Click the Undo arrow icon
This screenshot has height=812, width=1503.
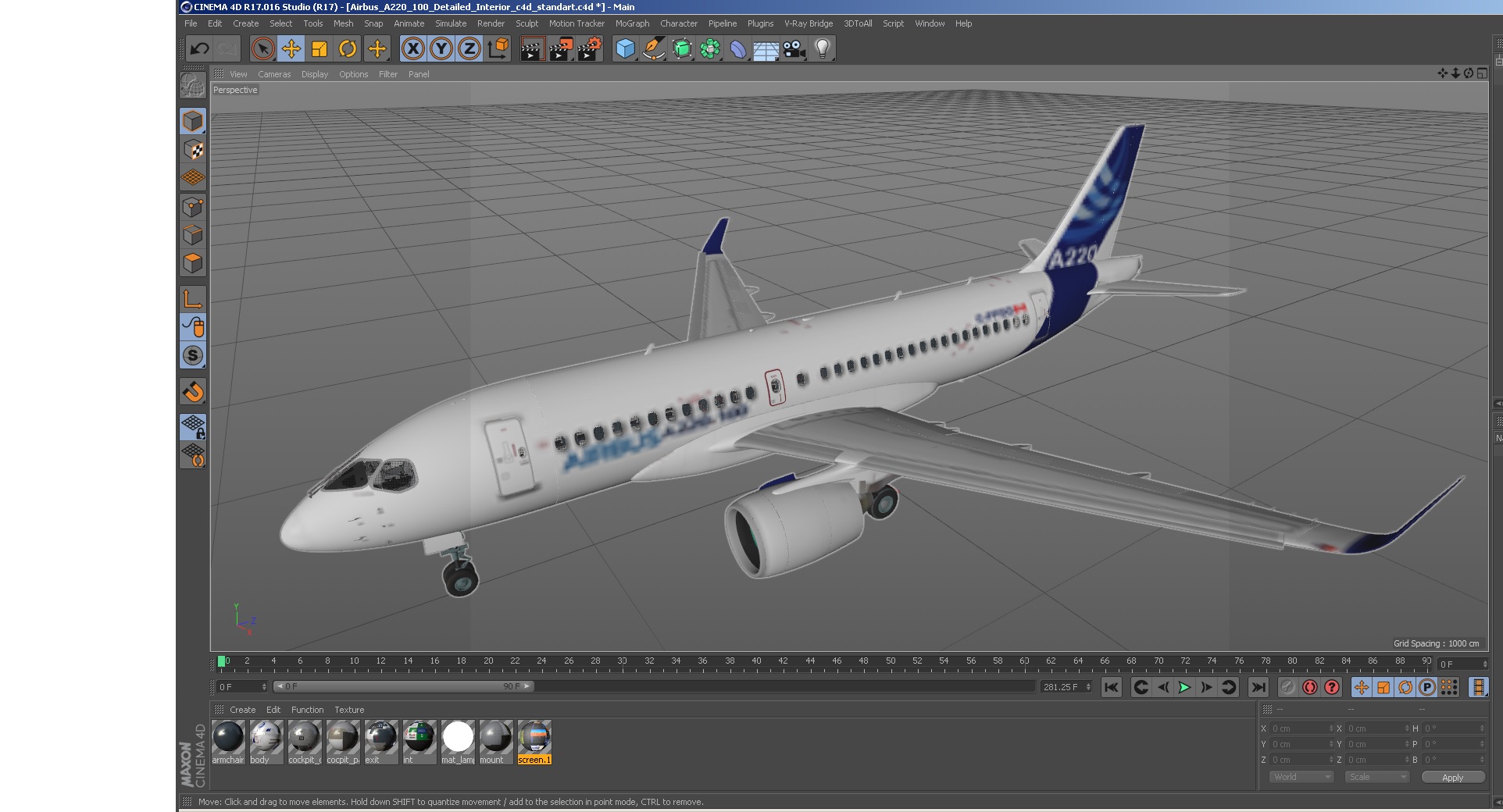click(199, 48)
